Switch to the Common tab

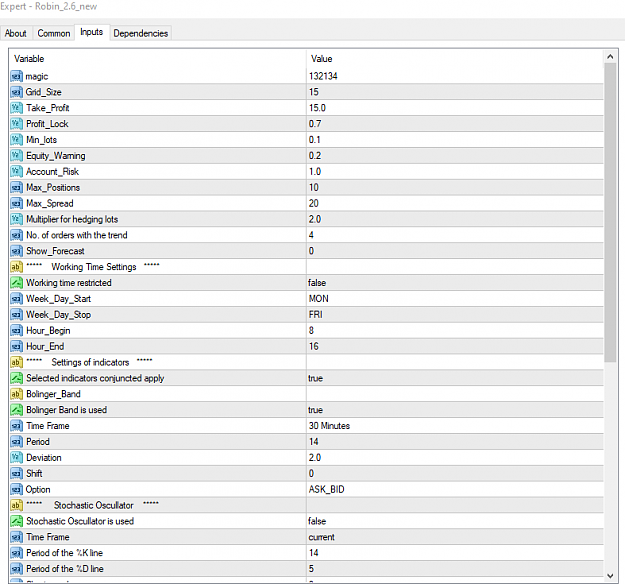(x=54, y=33)
